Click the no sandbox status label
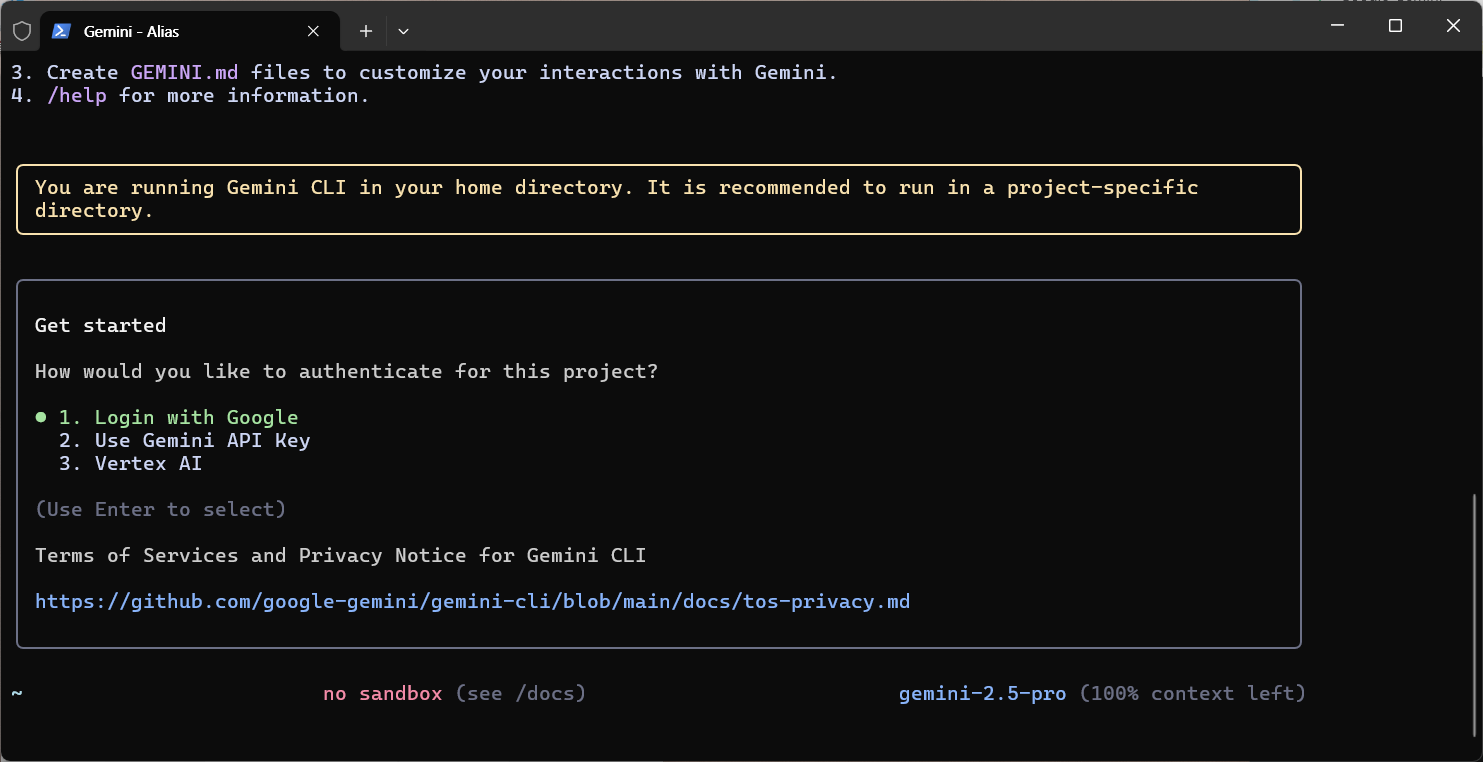The height and width of the screenshot is (762, 1483). [382, 693]
